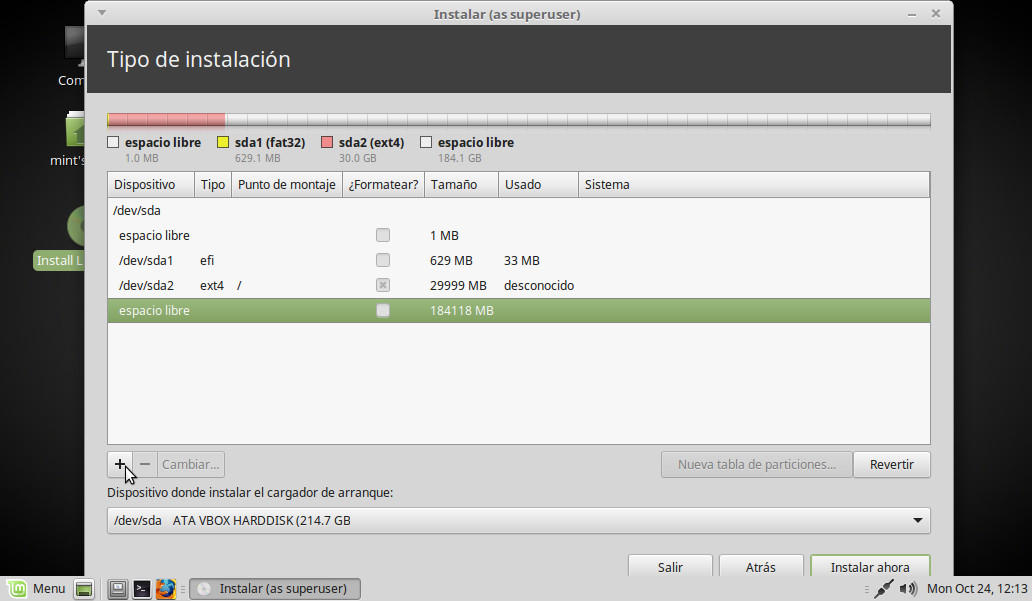Screen dimensions: 1032x601
Task: Sort by Tamaño column header
Action: tap(460, 185)
